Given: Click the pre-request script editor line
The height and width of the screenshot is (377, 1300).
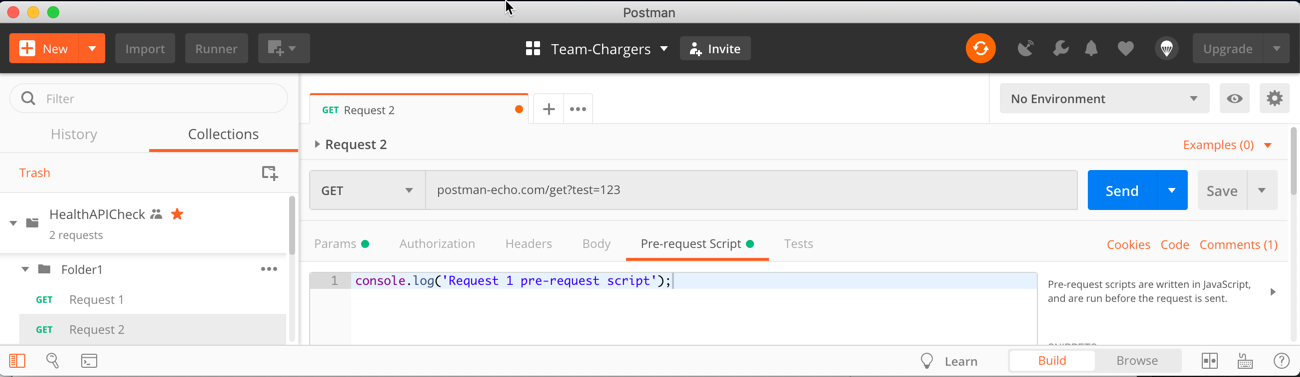Looking at the screenshot, I should [x=694, y=281].
